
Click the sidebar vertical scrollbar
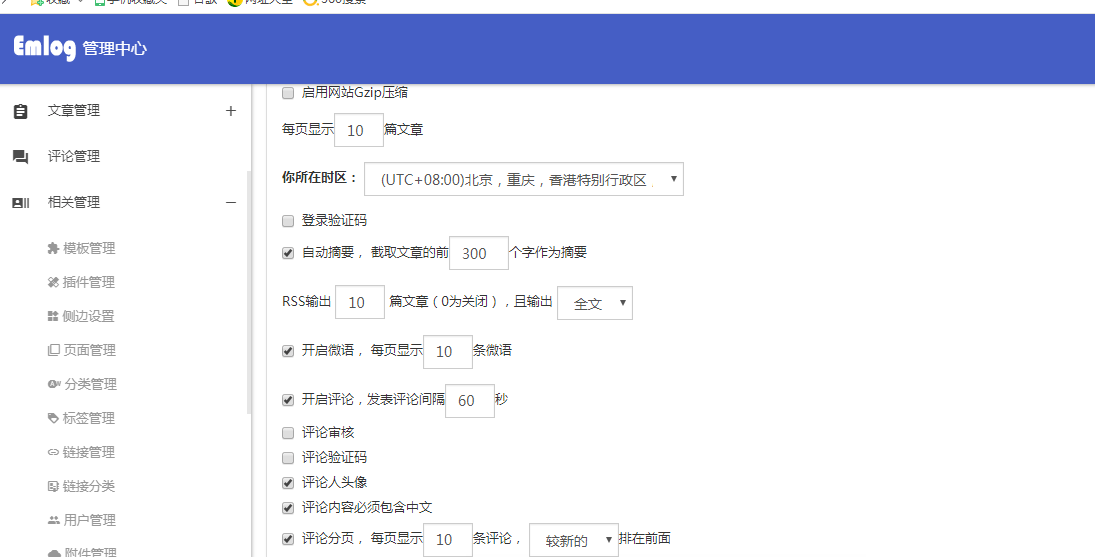click(249, 293)
